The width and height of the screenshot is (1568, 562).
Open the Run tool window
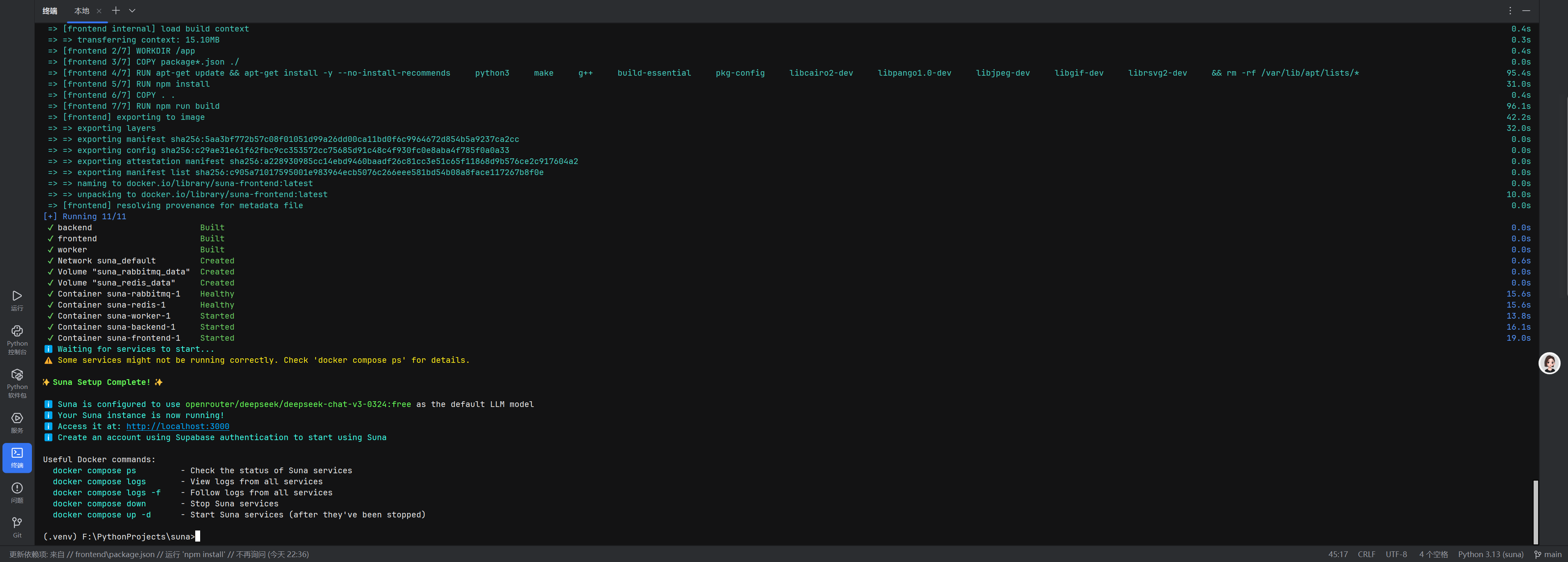point(17,300)
